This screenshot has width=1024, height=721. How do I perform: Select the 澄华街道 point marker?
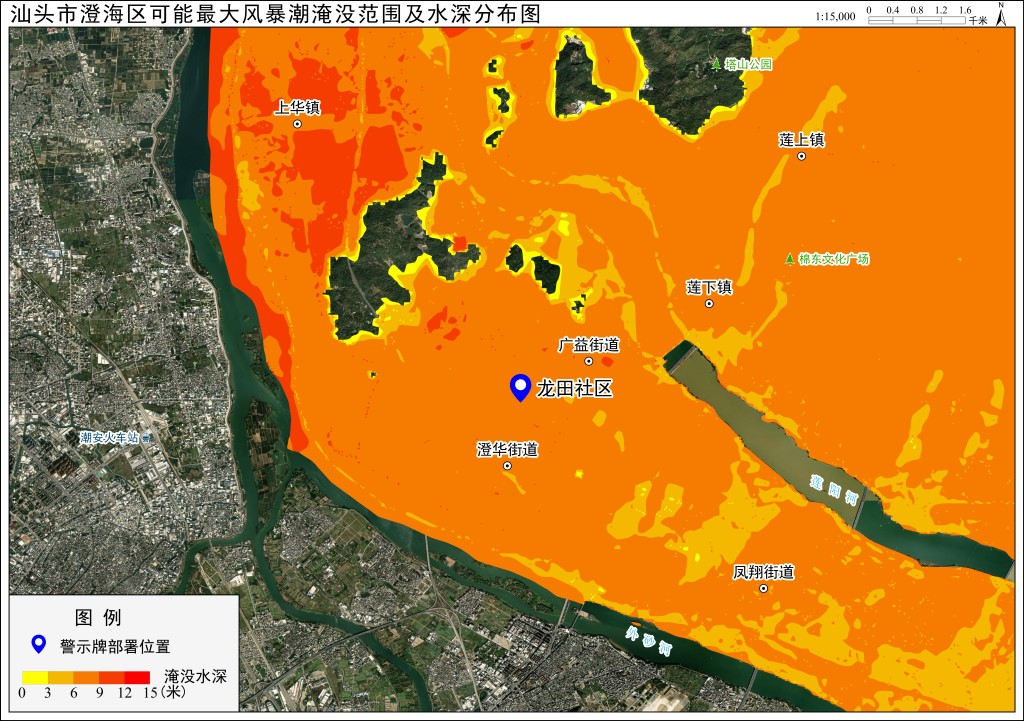507,466
